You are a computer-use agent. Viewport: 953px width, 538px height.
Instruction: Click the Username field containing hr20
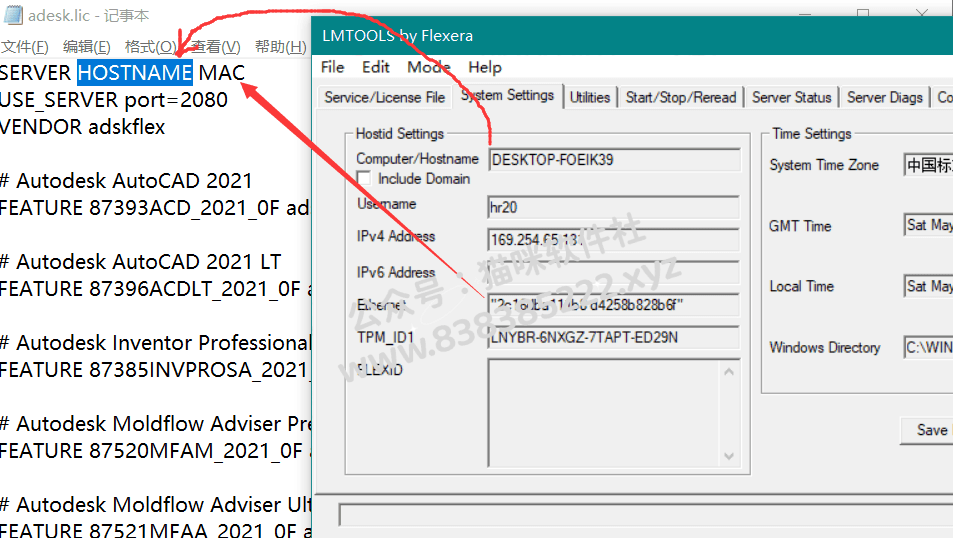point(614,207)
